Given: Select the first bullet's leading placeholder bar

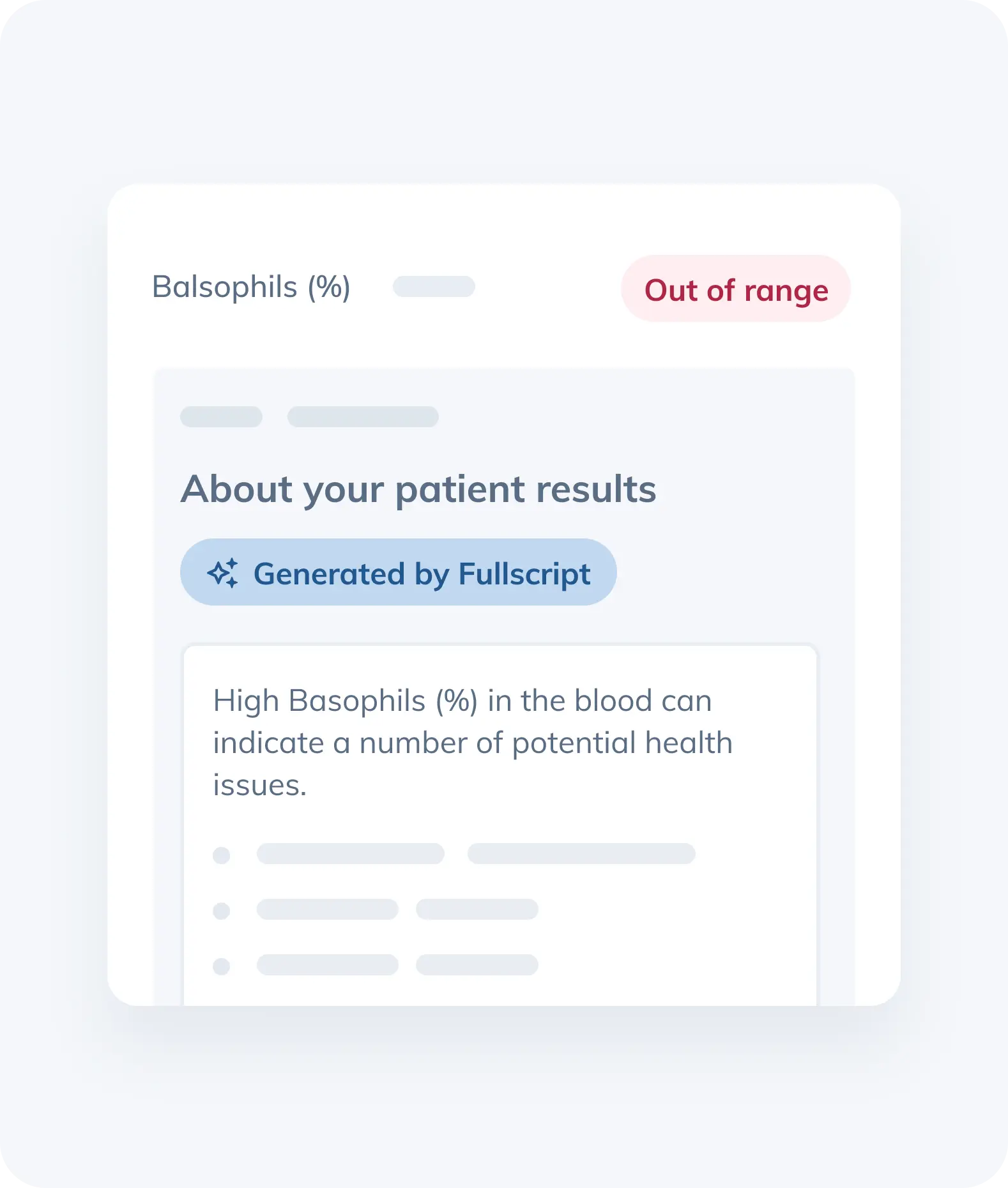Looking at the screenshot, I should (x=350, y=854).
